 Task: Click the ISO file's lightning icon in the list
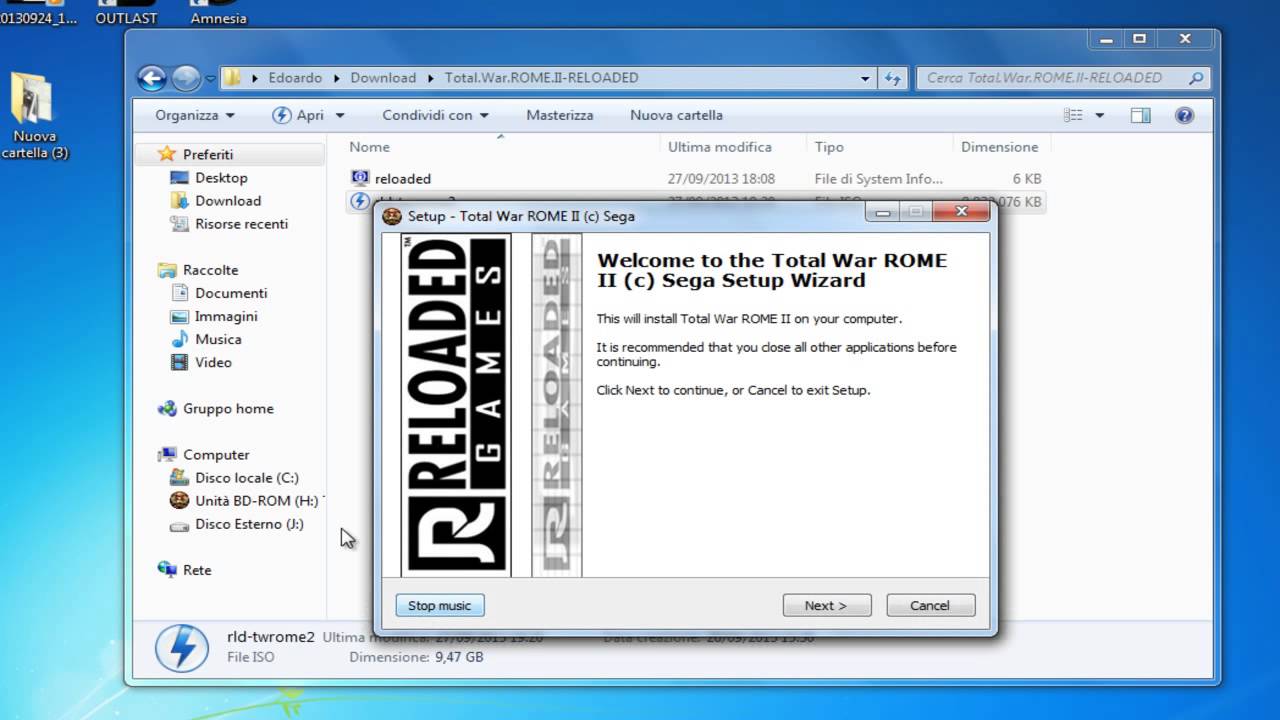point(360,201)
